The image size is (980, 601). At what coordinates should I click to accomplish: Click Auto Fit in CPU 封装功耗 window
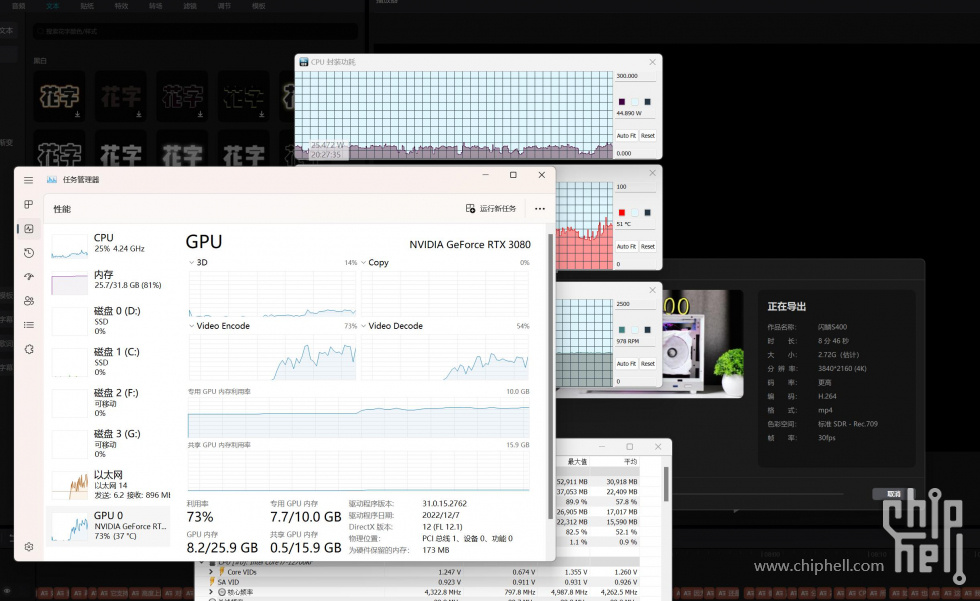[626, 136]
